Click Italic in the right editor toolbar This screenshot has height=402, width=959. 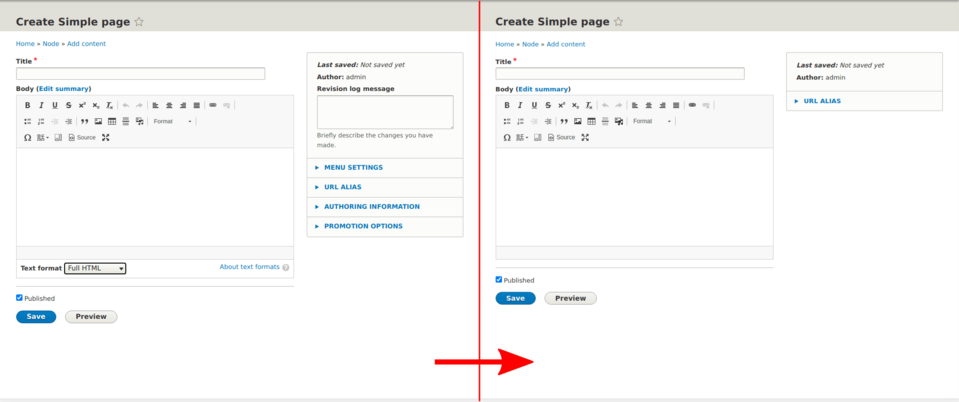tap(520, 105)
